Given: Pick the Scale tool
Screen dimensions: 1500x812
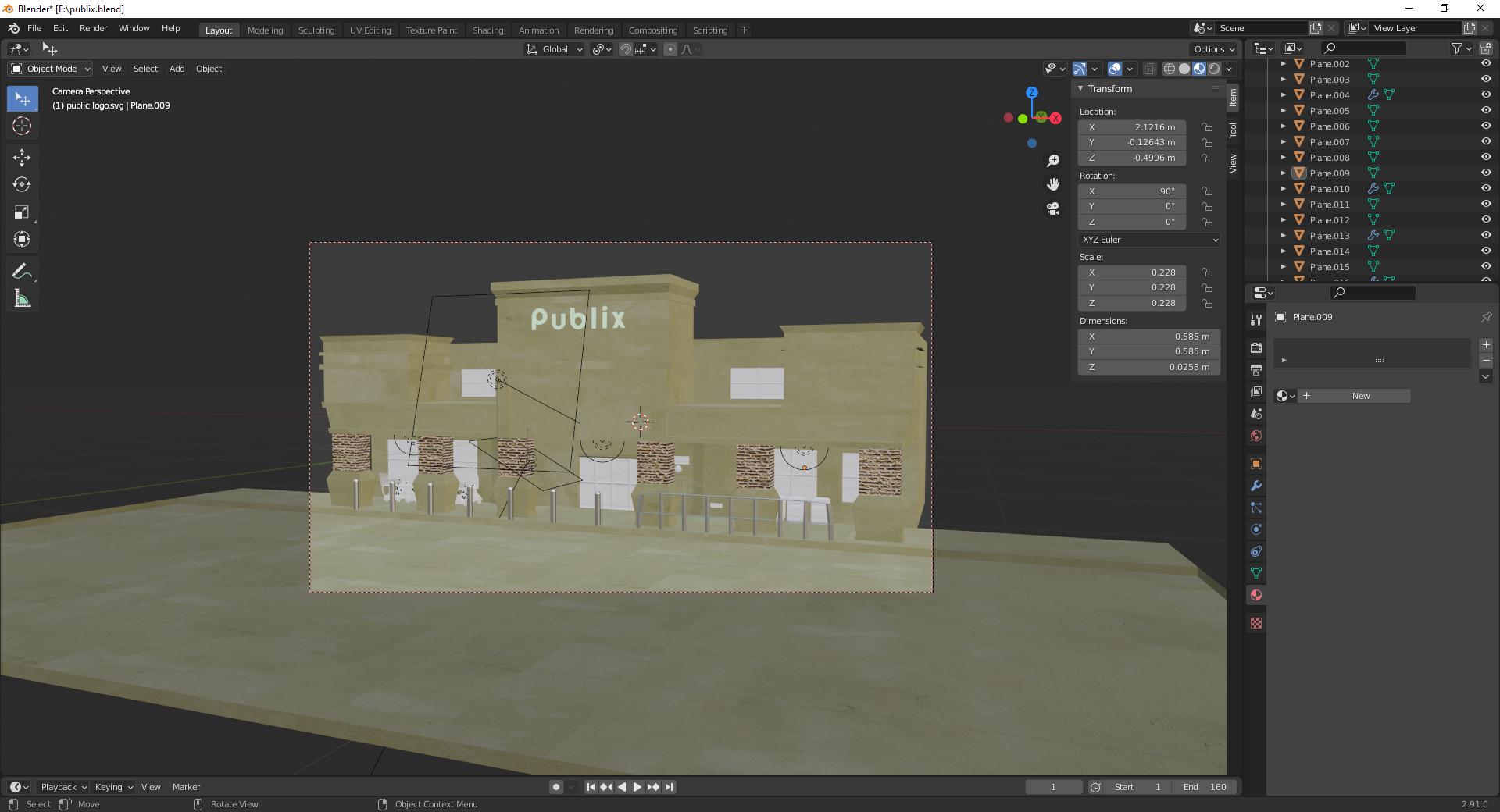Looking at the screenshot, I should [x=22, y=212].
